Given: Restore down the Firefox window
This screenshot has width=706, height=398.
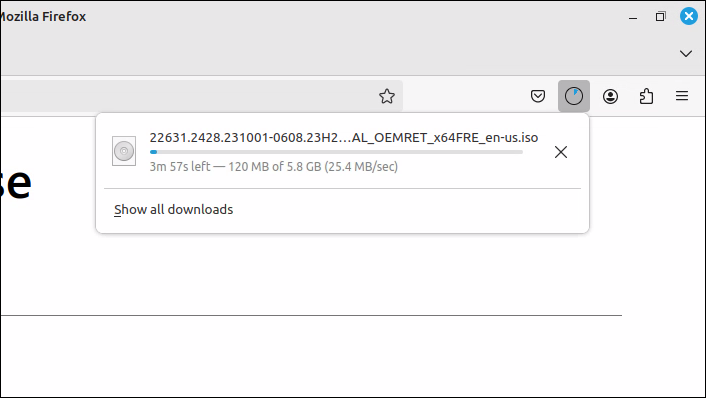Looking at the screenshot, I should [x=660, y=17].
